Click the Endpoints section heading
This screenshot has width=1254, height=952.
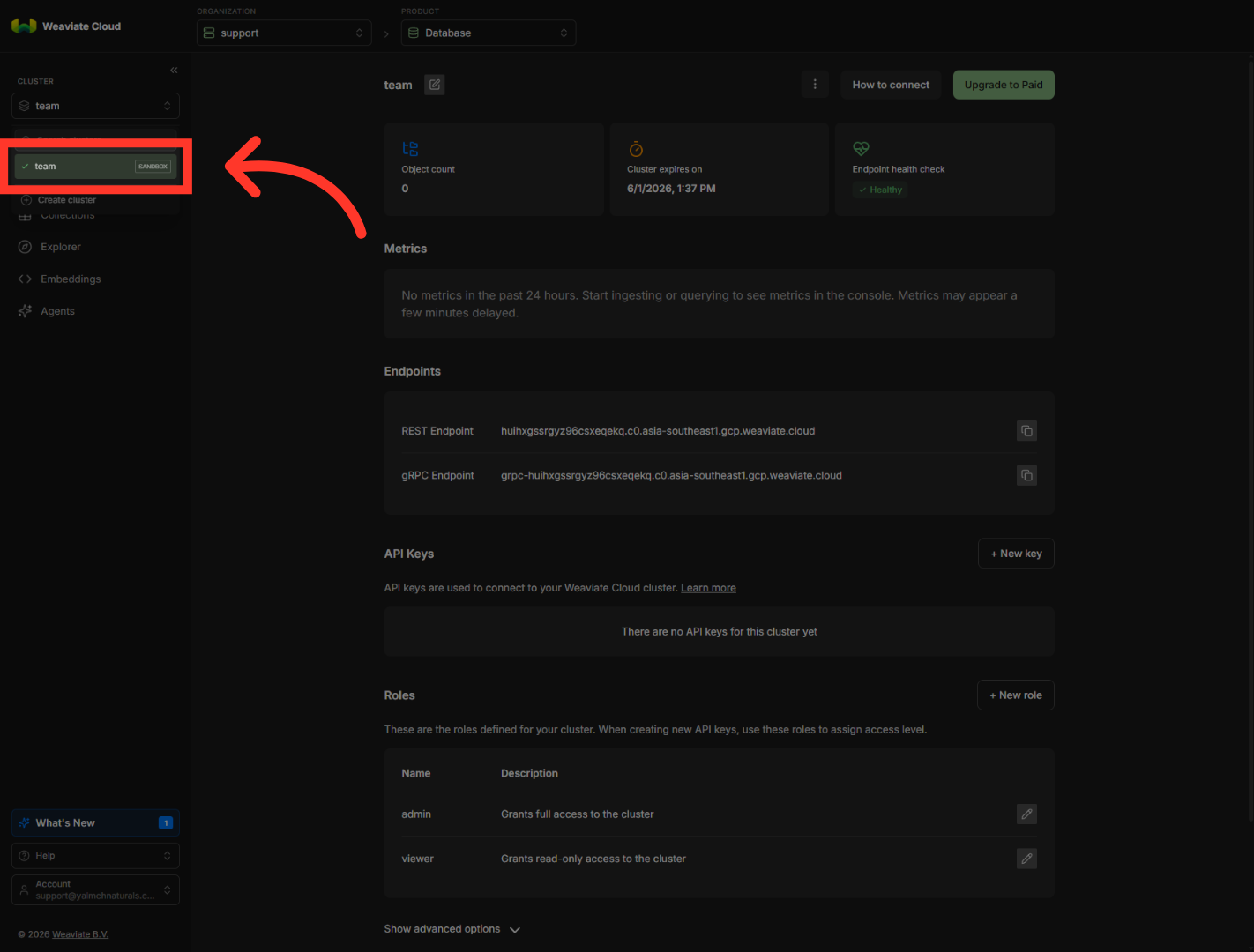(x=413, y=371)
